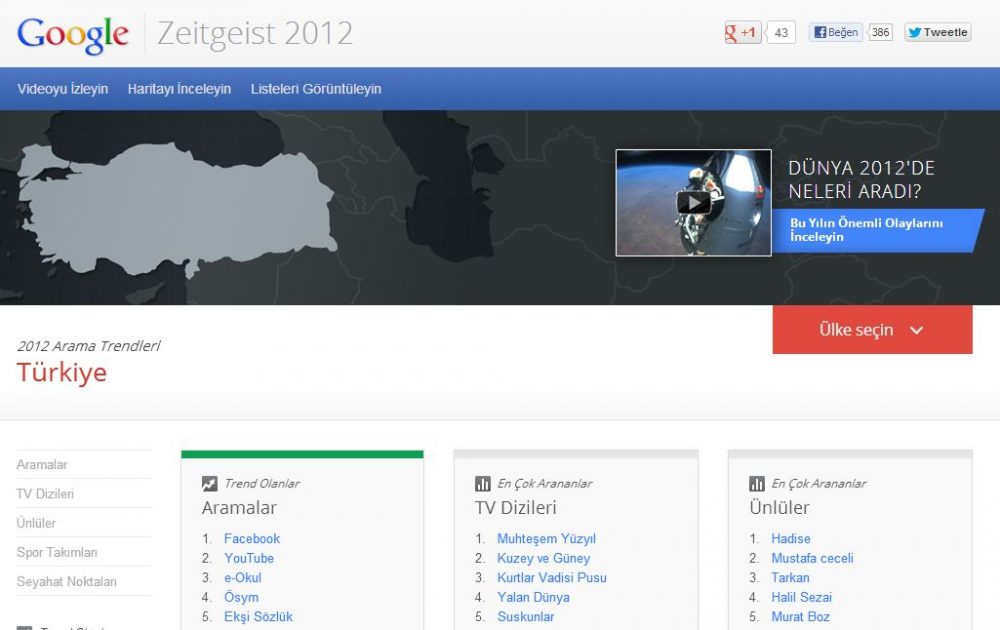Open the Hadise celebrity link
Screen dimensions: 1000x630
click(x=791, y=538)
